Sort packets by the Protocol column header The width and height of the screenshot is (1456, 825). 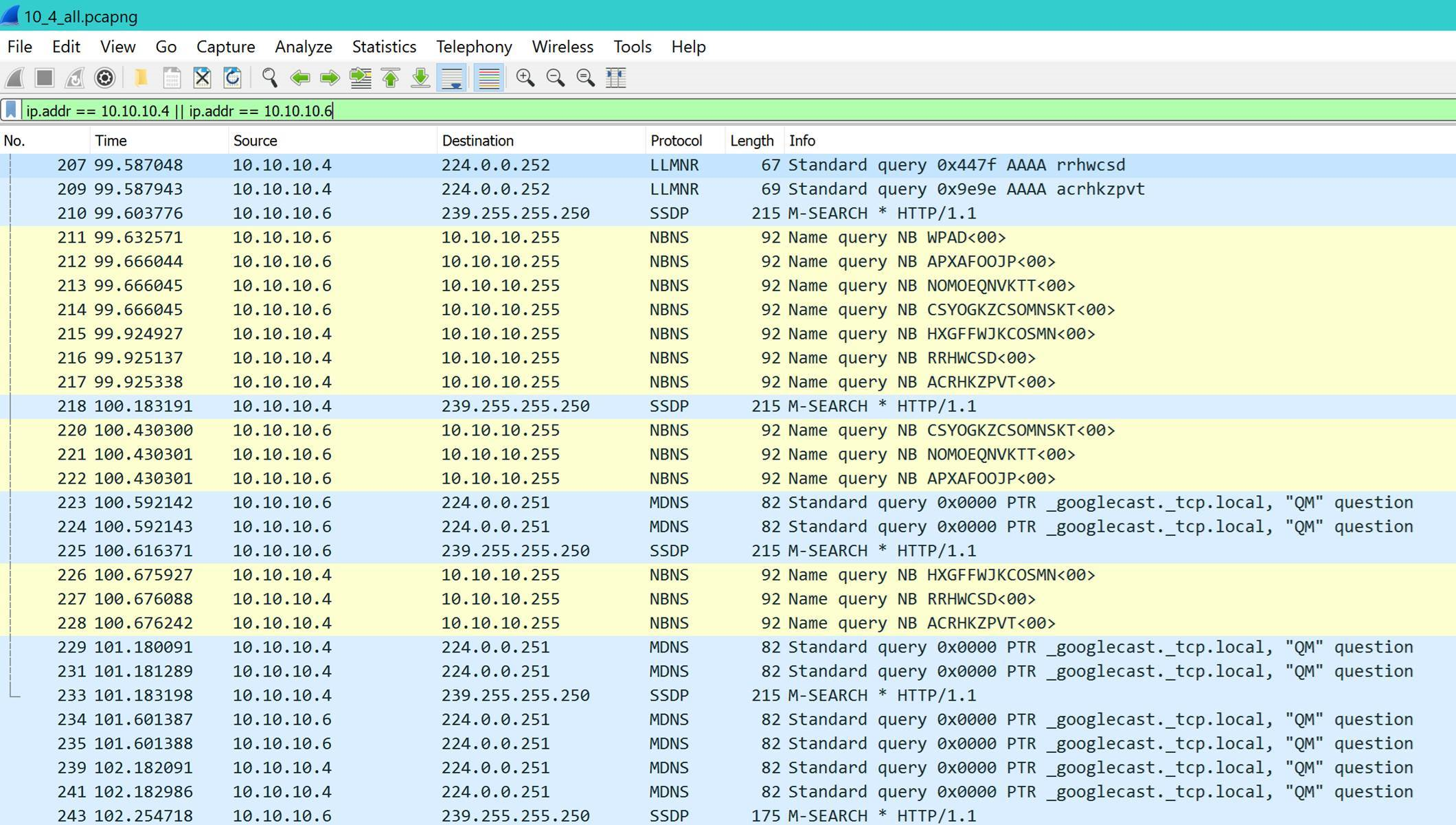click(676, 140)
